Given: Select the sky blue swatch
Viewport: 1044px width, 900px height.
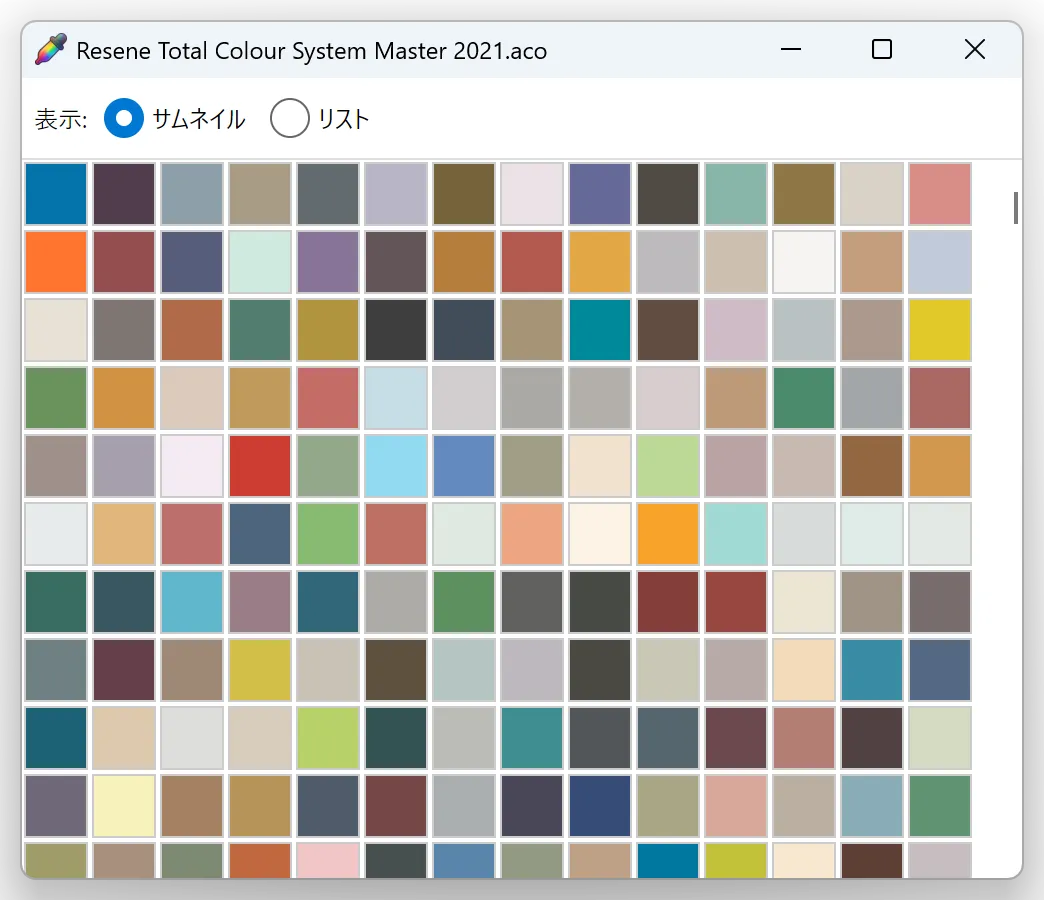Looking at the screenshot, I should pyautogui.click(x=396, y=466).
